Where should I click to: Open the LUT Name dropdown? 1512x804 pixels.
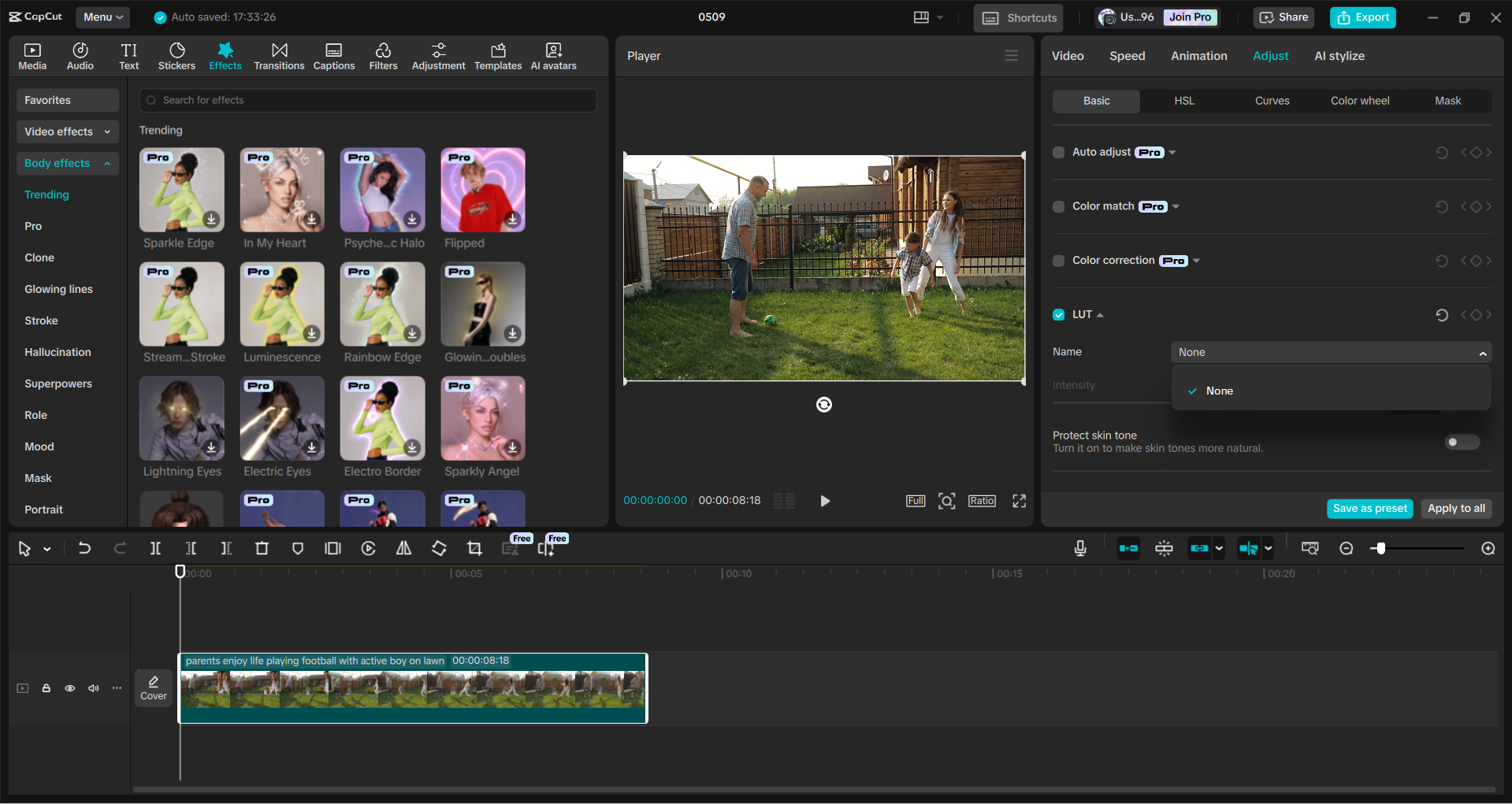[x=1330, y=352]
